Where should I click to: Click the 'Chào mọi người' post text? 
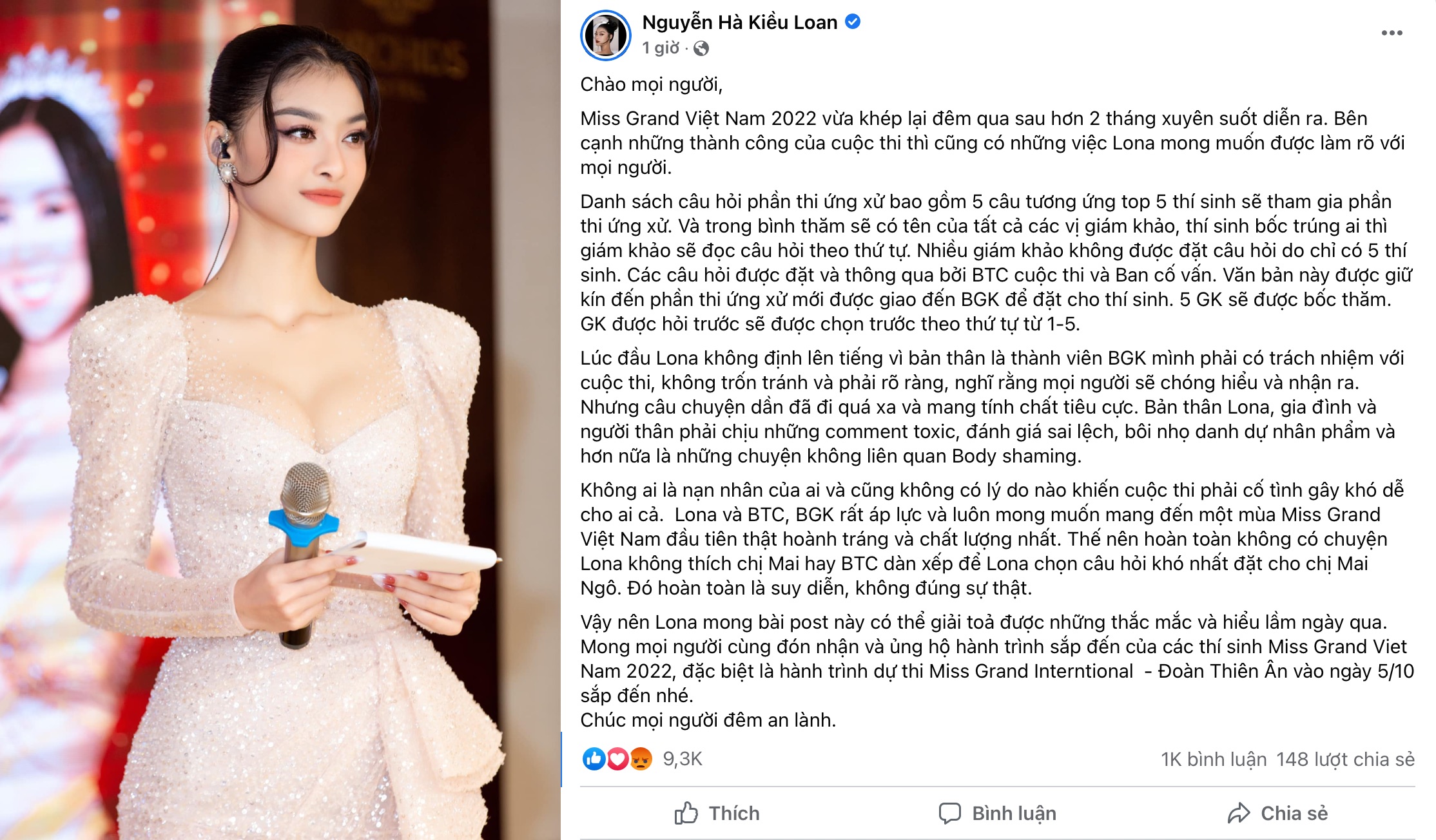click(x=651, y=84)
